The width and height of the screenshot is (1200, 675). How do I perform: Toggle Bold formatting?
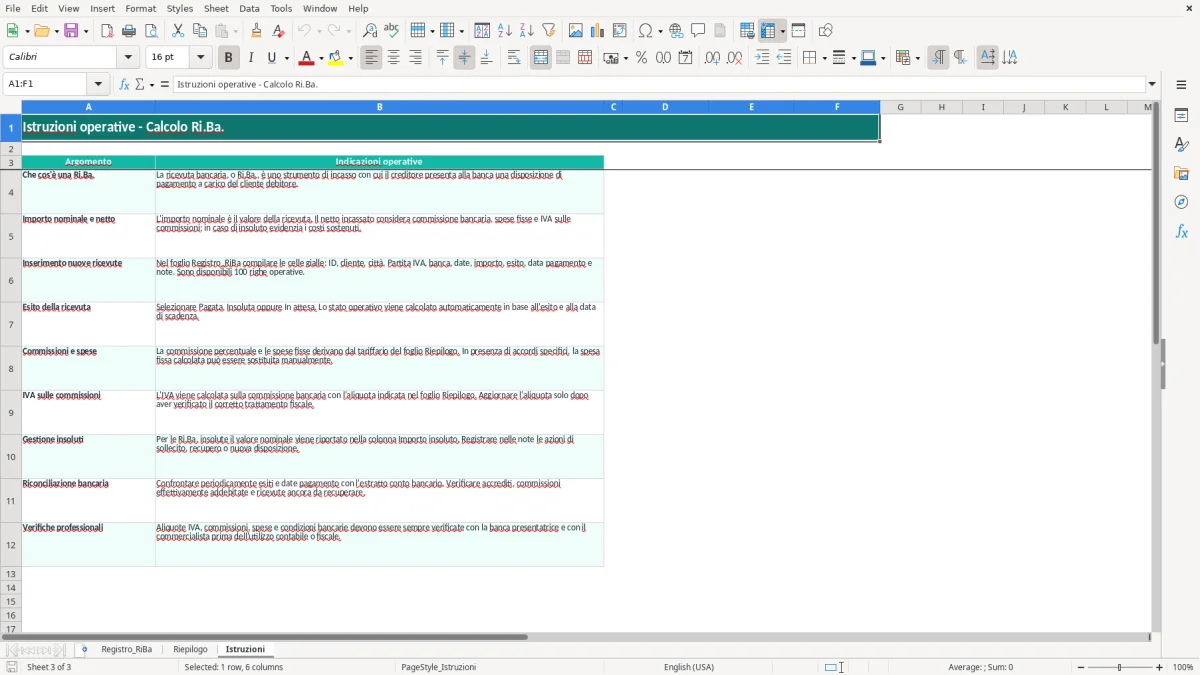229,58
